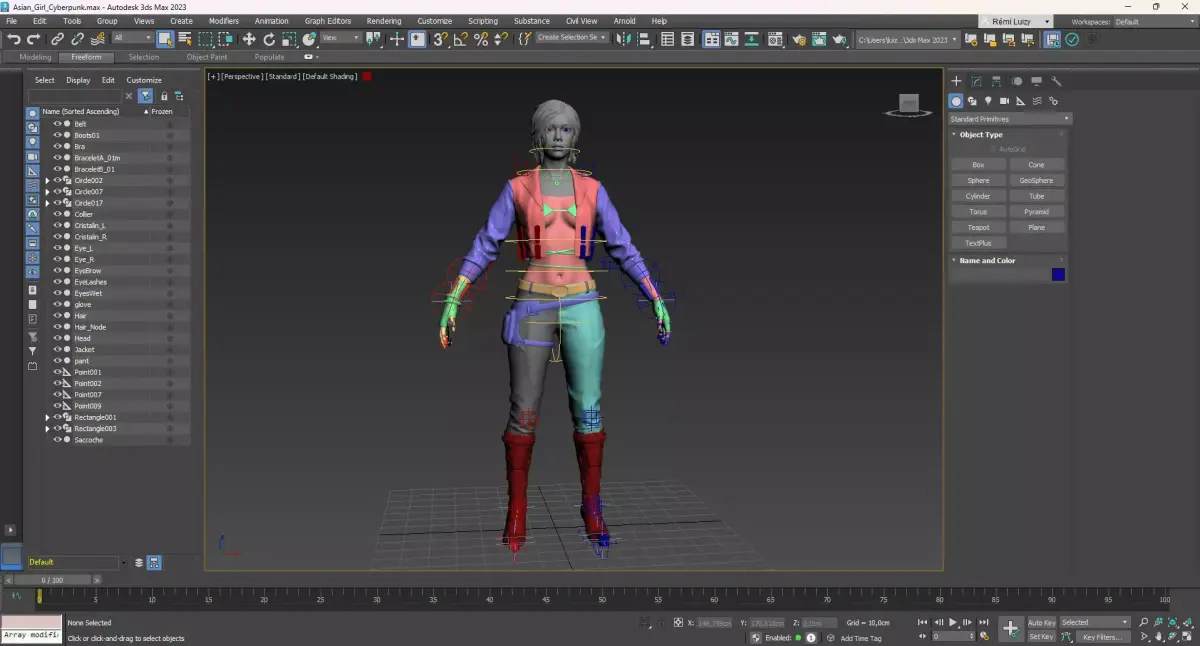Image resolution: width=1200 pixels, height=646 pixels.
Task: Open the Curve Editor icon
Action: [x=732, y=39]
